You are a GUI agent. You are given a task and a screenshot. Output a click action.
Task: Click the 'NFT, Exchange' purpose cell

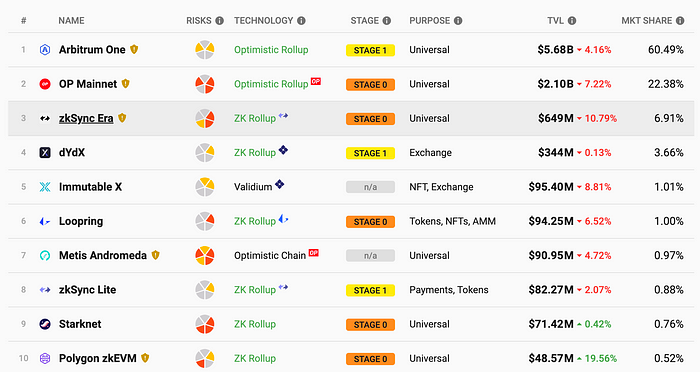(x=441, y=187)
